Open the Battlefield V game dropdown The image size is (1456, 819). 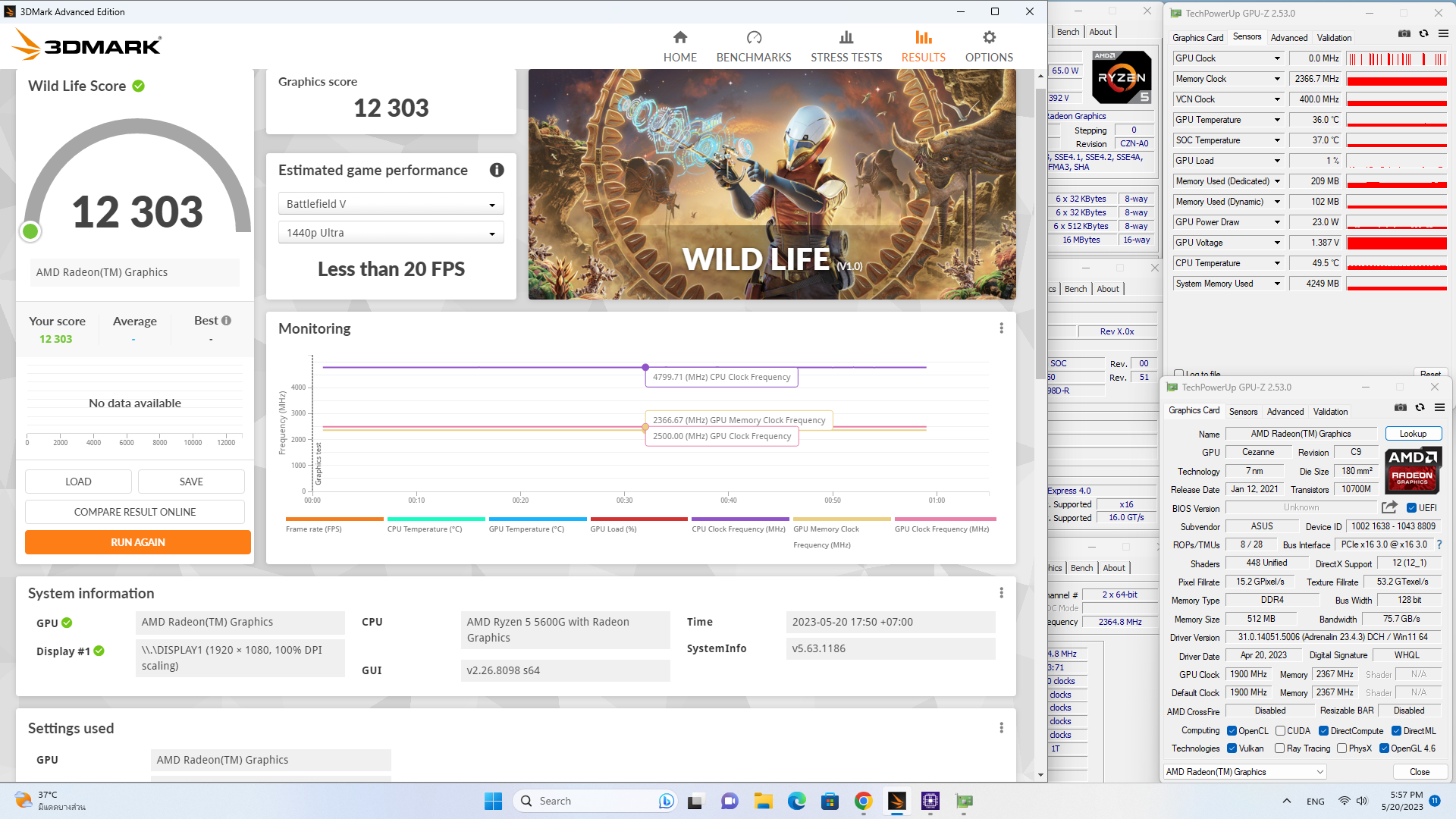[391, 204]
